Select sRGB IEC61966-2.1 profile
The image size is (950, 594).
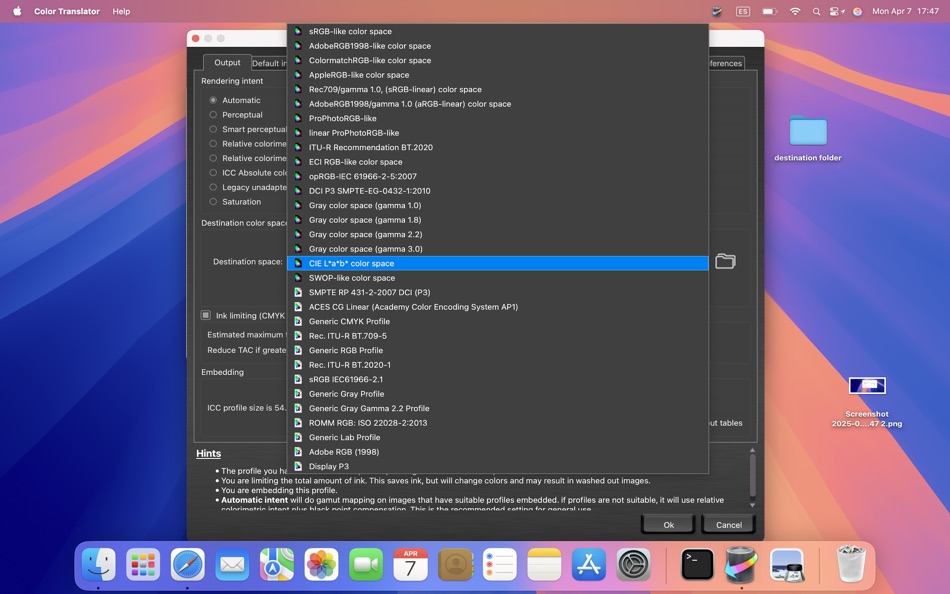497,379
